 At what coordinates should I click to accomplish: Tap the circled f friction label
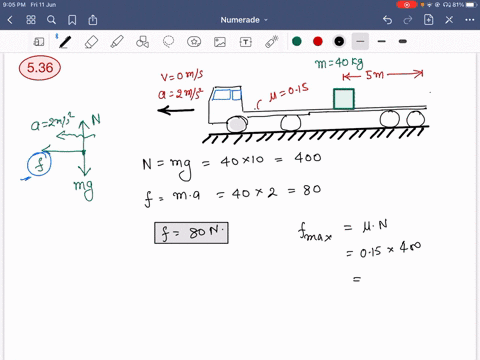[39, 164]
